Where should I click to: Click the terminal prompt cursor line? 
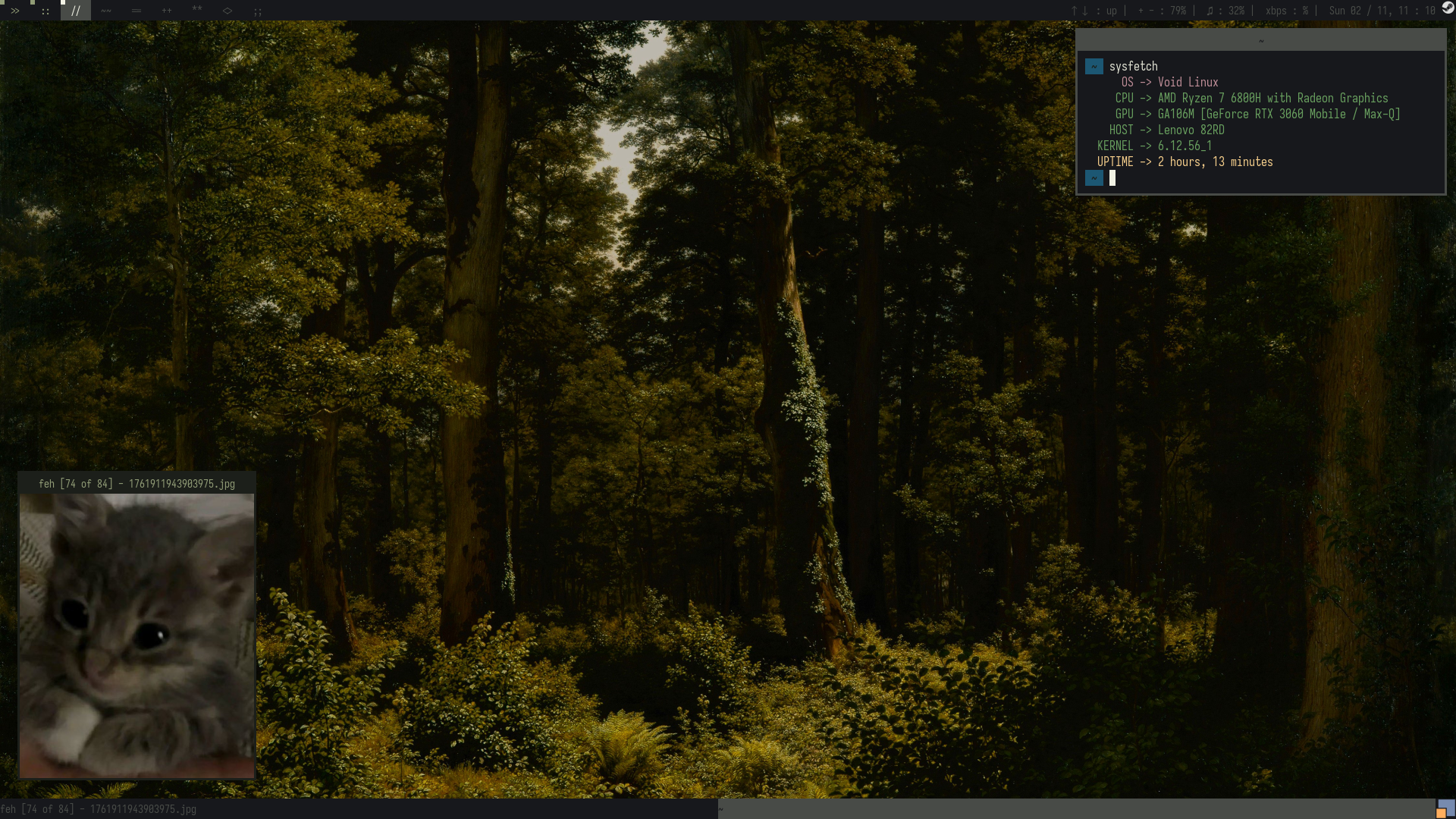(1112, 178)
